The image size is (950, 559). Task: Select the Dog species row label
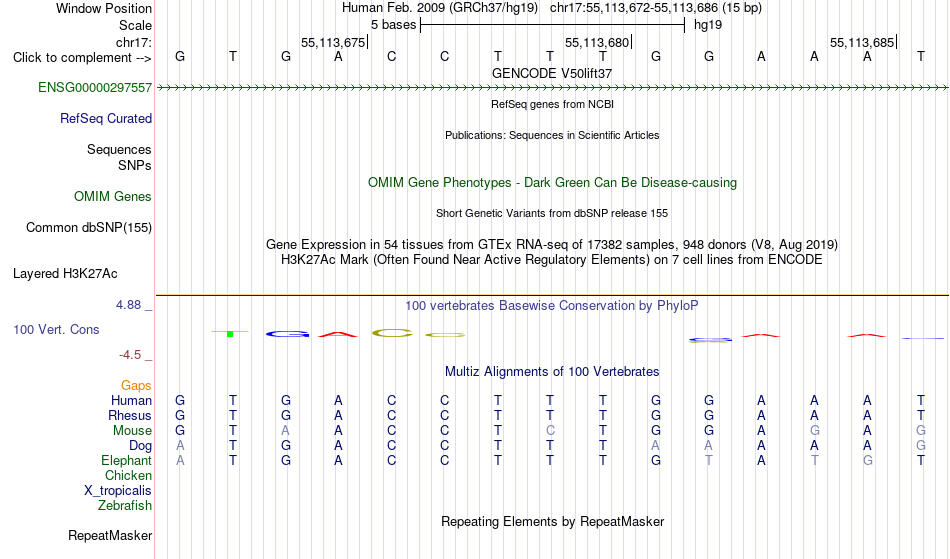141,446
